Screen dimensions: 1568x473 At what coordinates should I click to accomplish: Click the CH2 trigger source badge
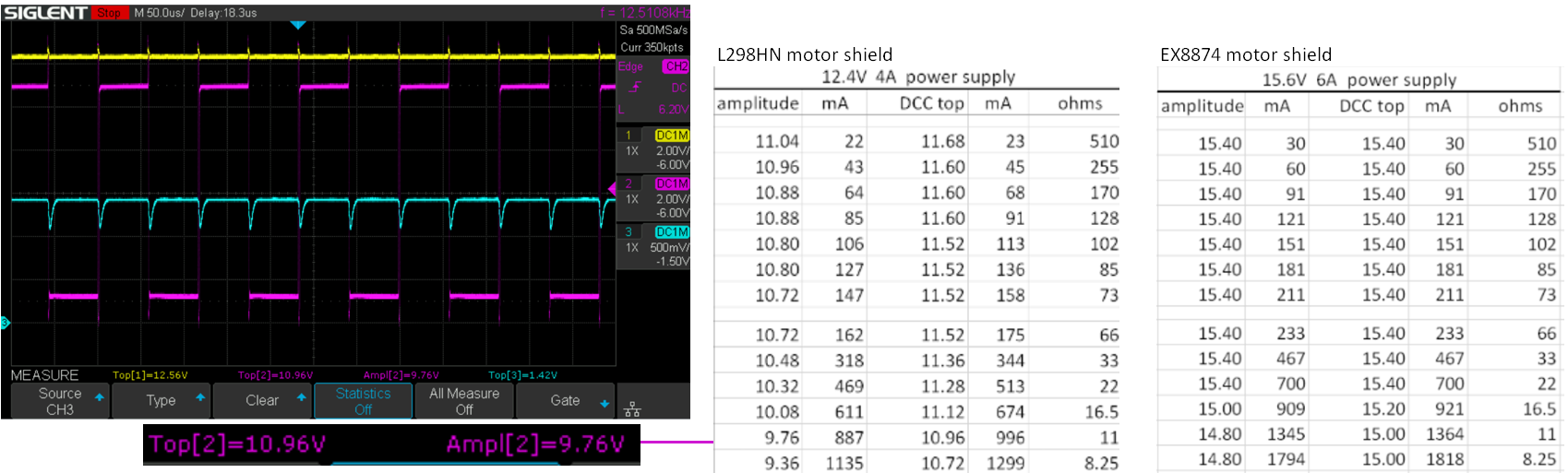(676, 66)
